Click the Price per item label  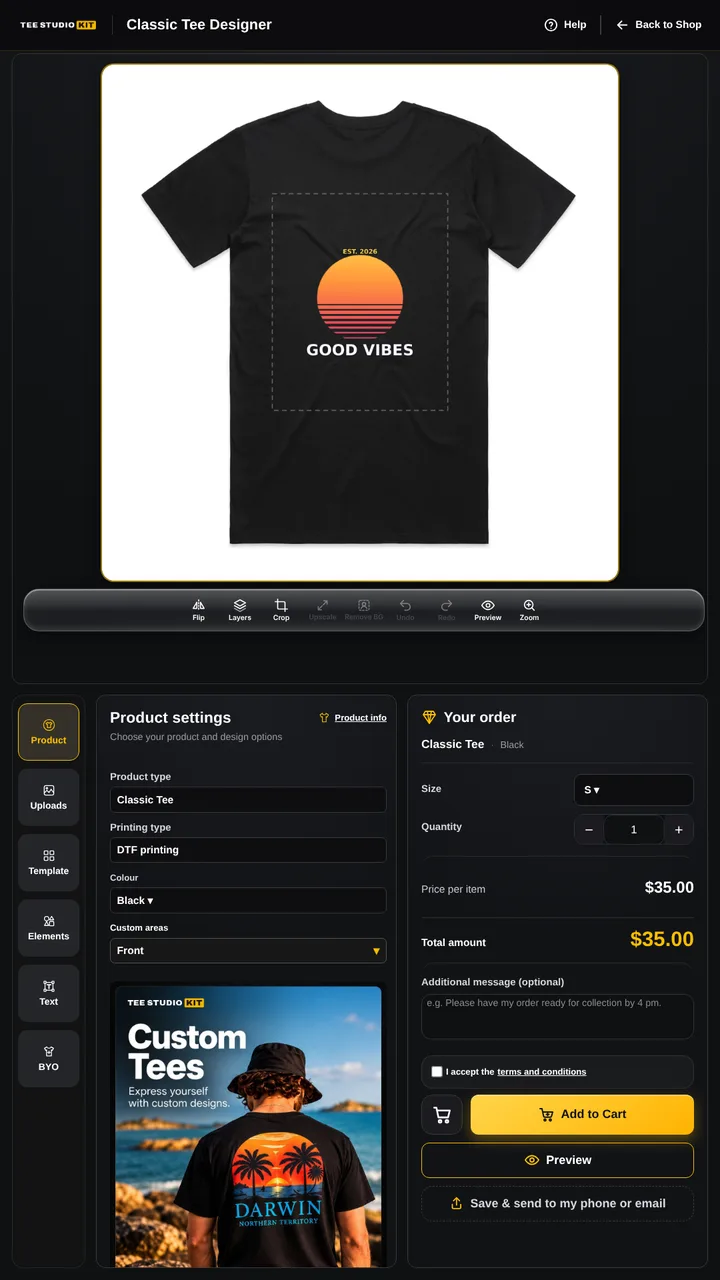point(453,889)
